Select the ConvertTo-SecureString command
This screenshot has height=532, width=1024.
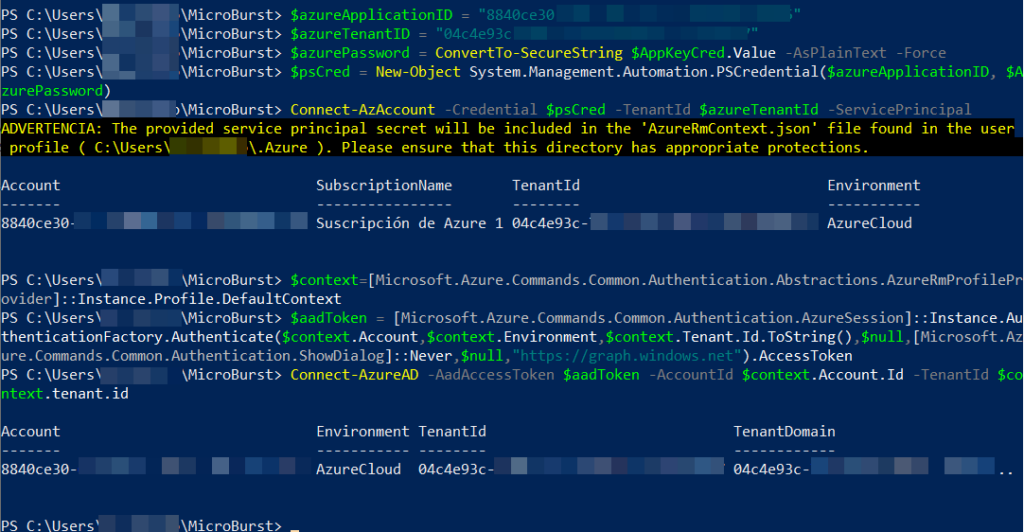tap(529, 52)
